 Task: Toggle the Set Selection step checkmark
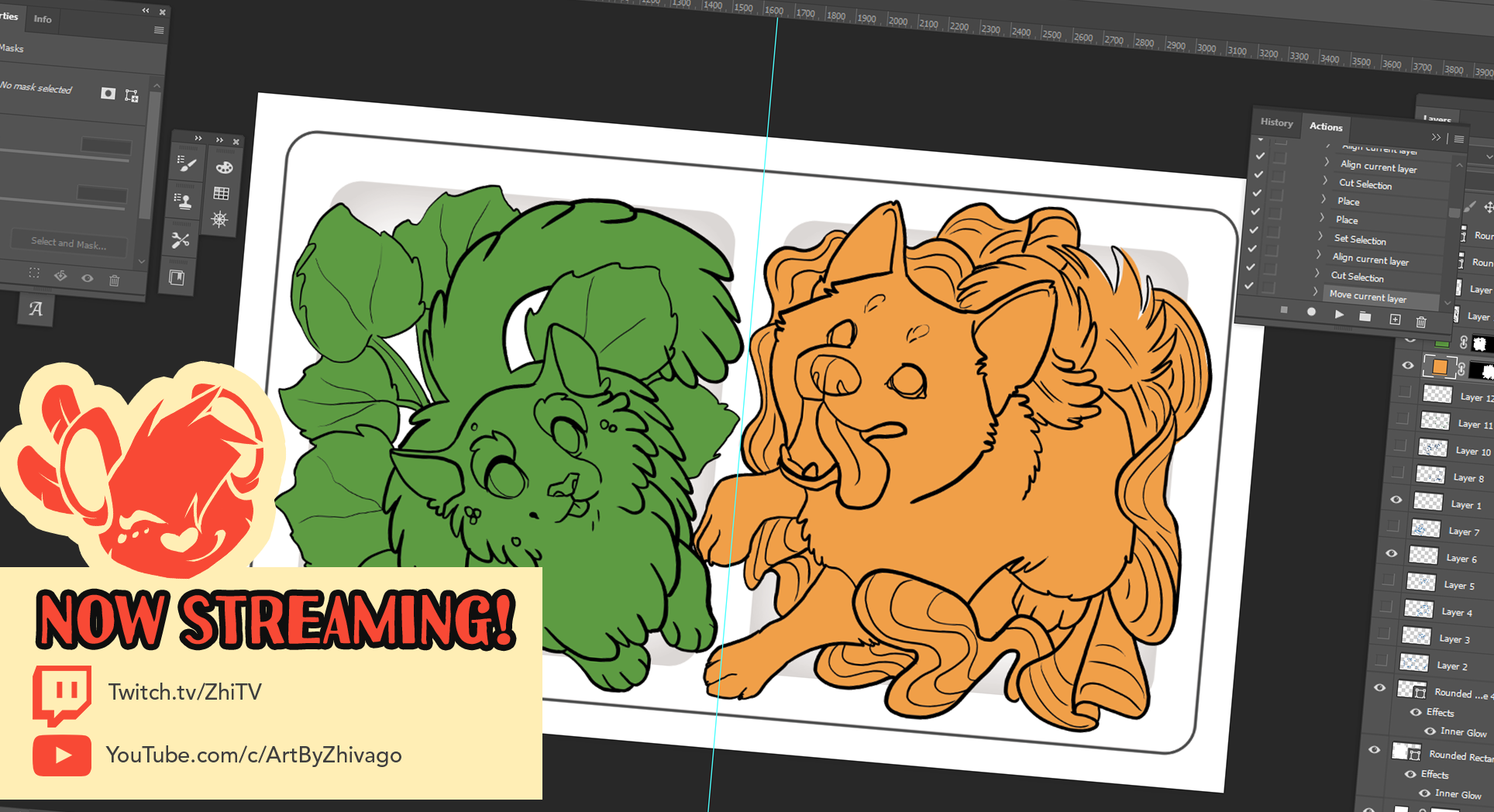pos(1254,229)
